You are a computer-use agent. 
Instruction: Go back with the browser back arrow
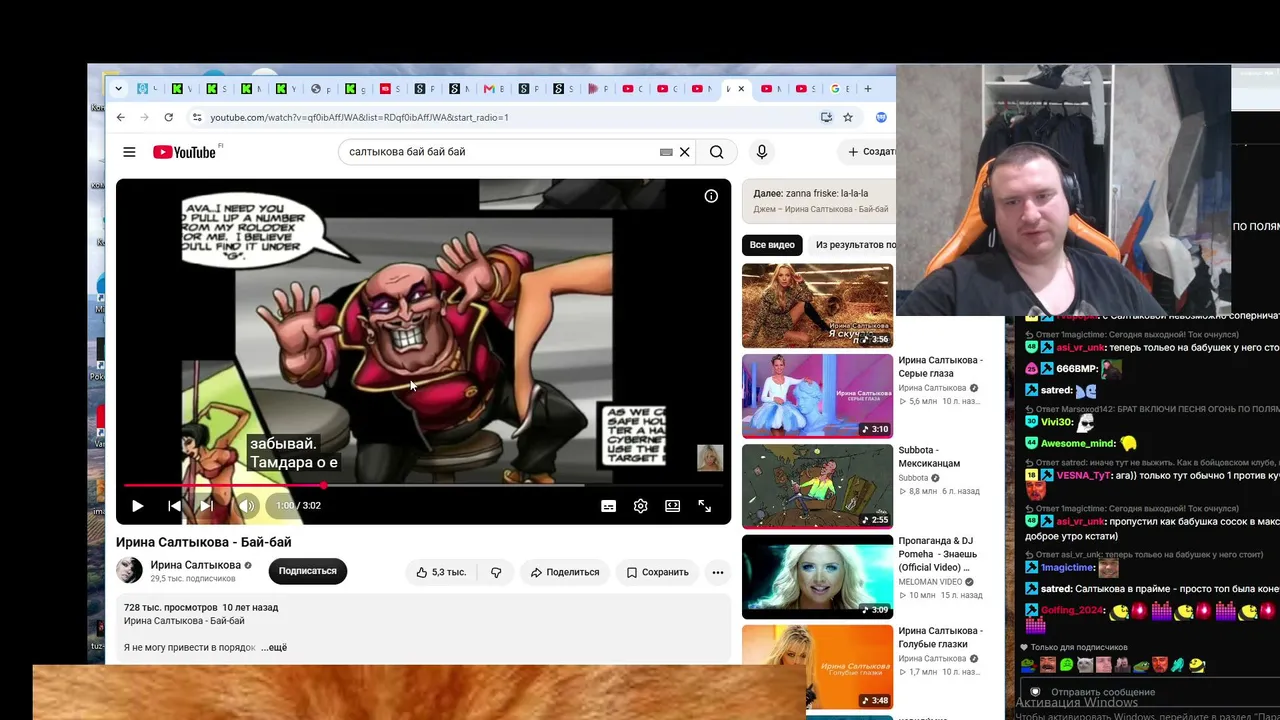121,117
